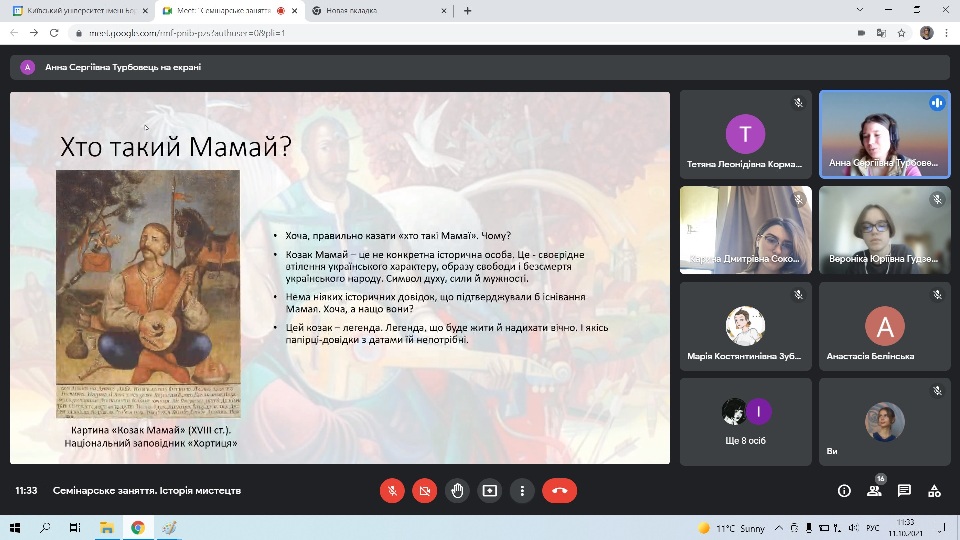960x540 pixels.
Task: Open the chat panel icon
Action: tap(904, 490)
